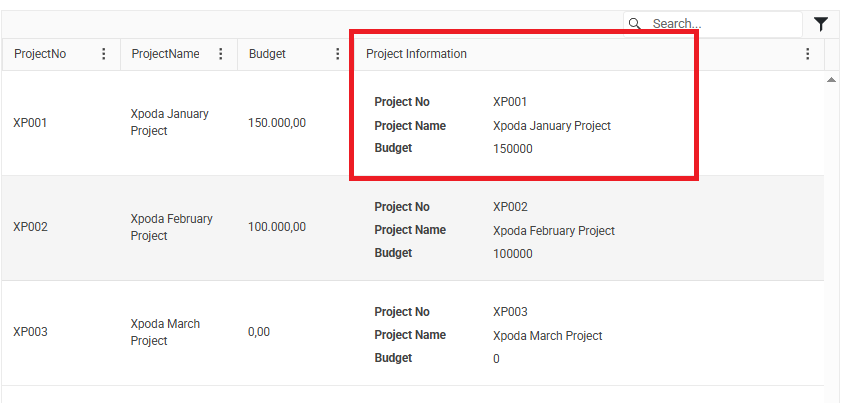Click the 0,00 budget cell
The width and height of the screenshot is (851, 403).
pyautogui.click(x=259, y=332)
